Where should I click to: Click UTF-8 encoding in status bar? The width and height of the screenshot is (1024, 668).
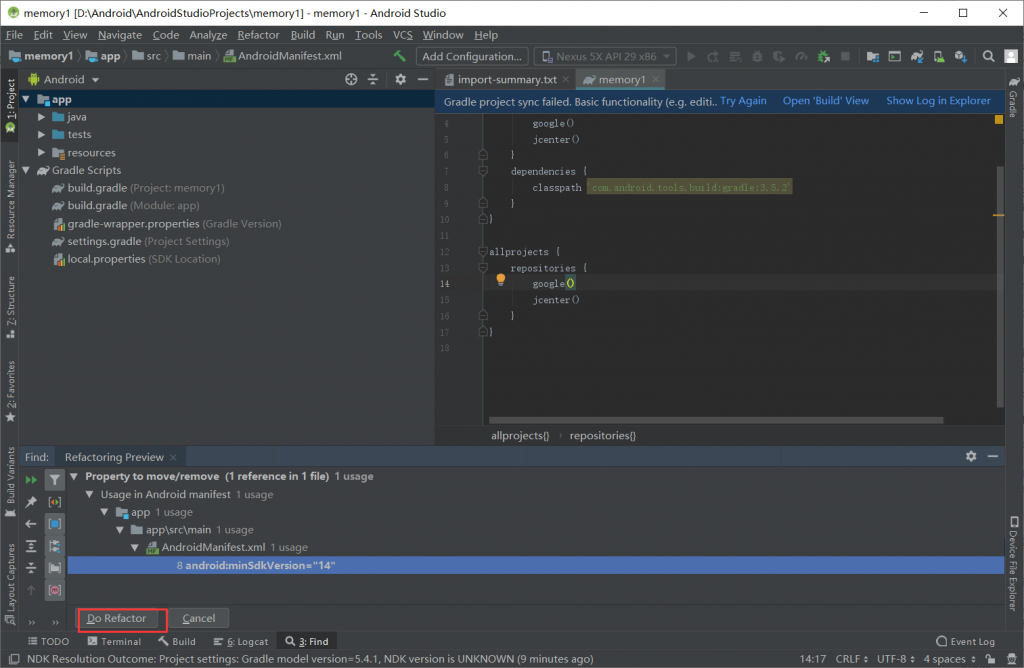click(896, 659)
